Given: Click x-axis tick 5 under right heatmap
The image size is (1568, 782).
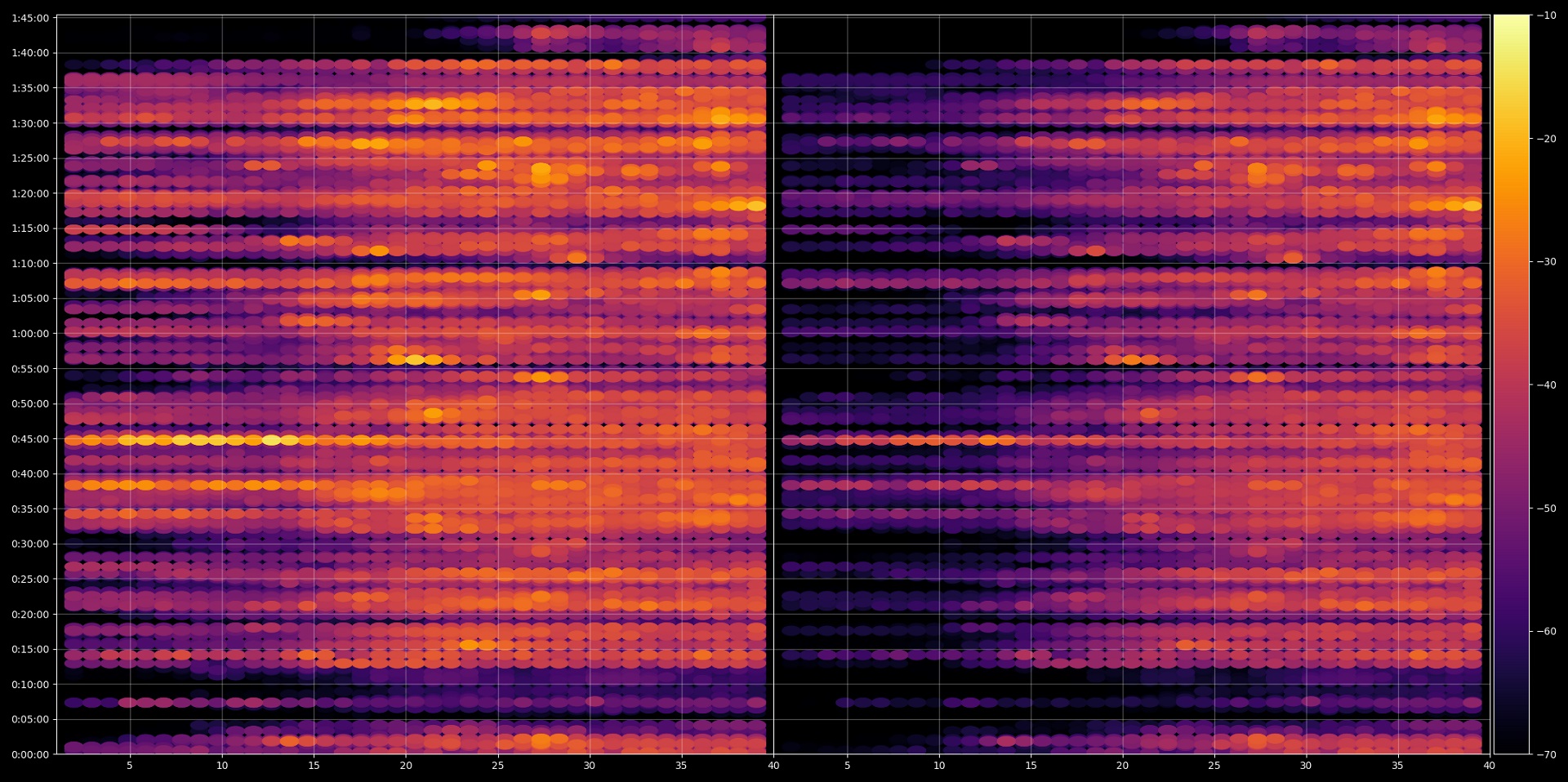Looking at the screenshot, I should pyautogui.click(x=847, y=766).
